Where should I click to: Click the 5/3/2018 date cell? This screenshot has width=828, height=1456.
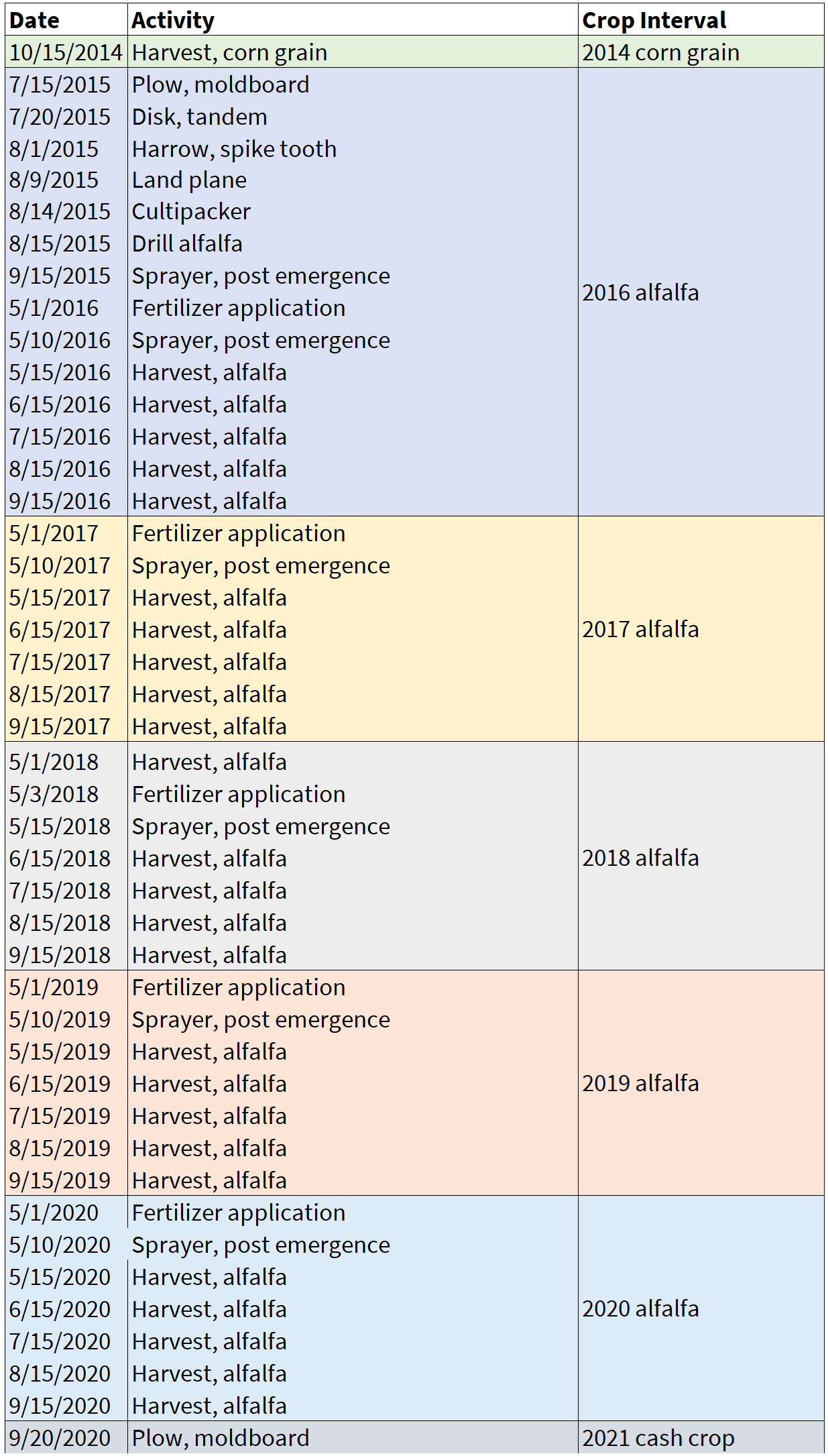point(54,794)
